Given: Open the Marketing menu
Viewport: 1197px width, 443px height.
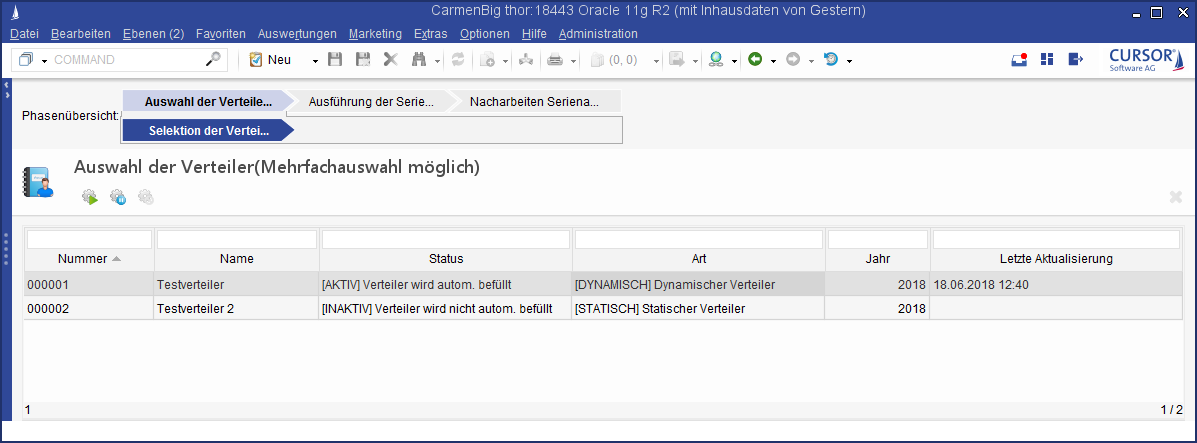Looking at the screenshot, I should point(375,34).
